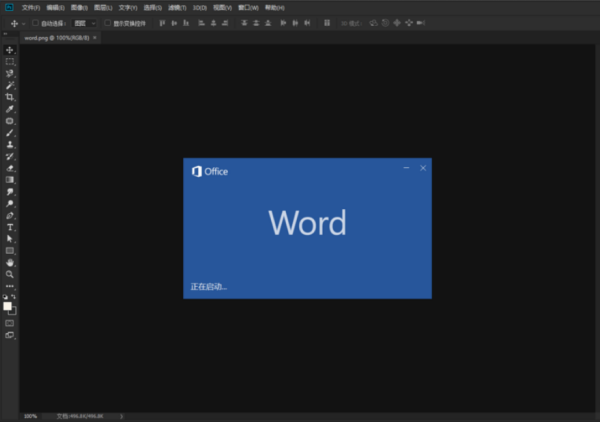Select the Path Selection arrow tool
The width and height of the screenshot is (600, 422).
[x=10, y=239]
